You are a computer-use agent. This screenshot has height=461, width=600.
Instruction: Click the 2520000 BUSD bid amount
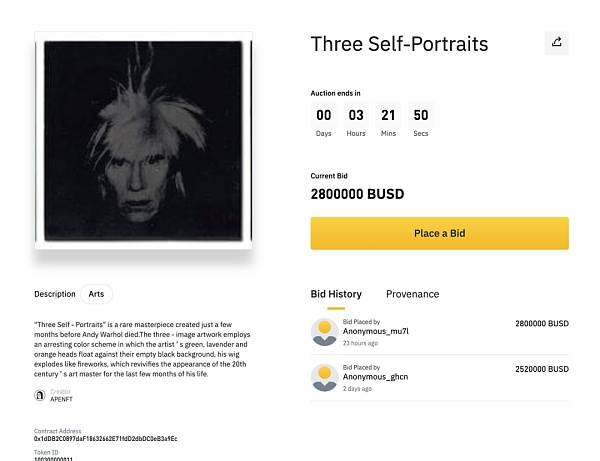pos(542,369)
